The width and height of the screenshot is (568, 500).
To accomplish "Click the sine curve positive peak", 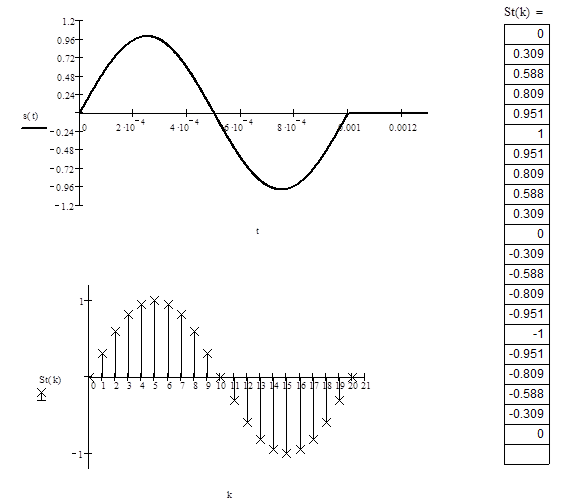I will (x=147, y=36).
